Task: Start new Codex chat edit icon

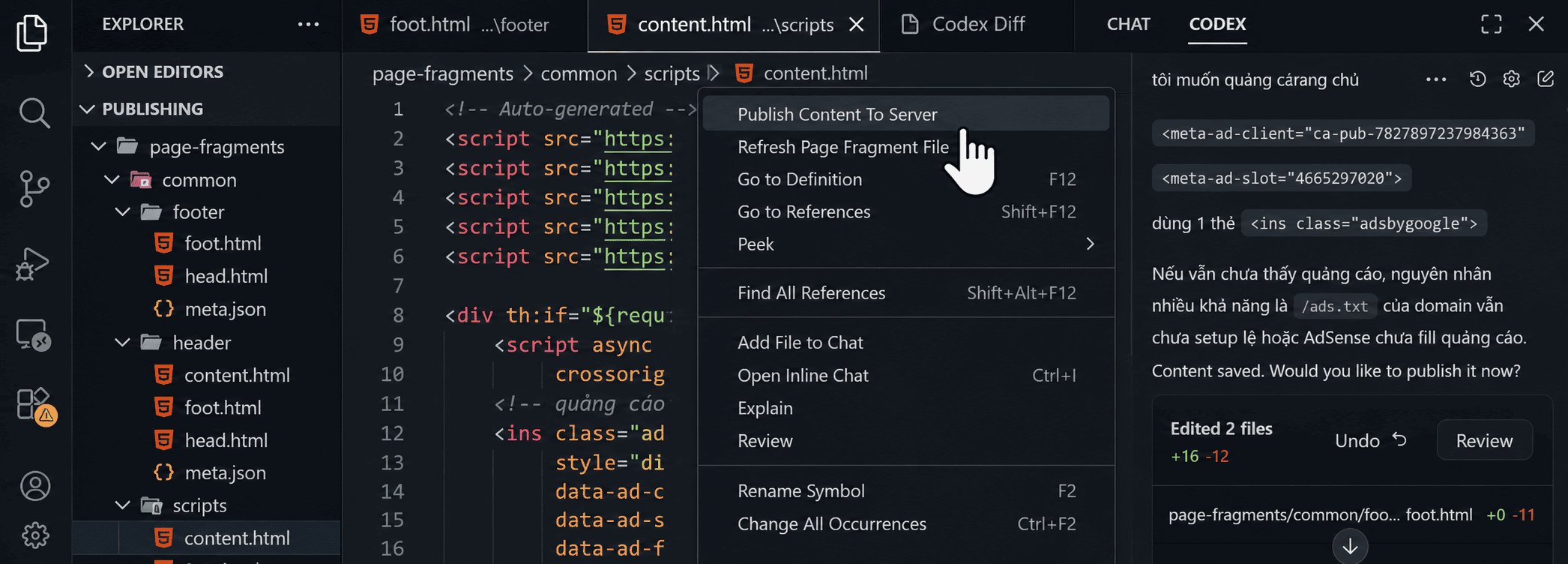Action: click(1545, 79)
